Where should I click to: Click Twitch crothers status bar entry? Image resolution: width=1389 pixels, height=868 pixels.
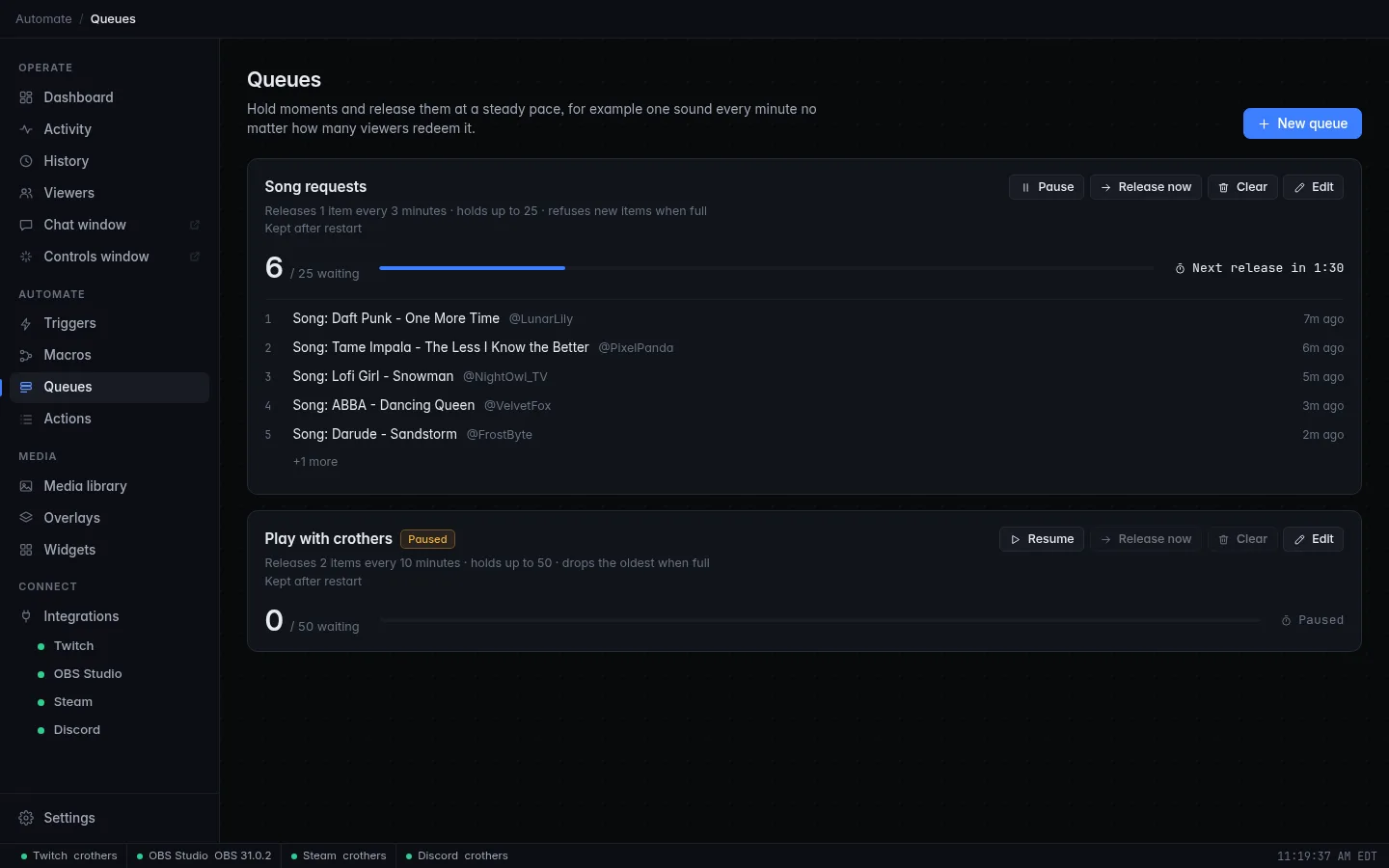(68, 855)
